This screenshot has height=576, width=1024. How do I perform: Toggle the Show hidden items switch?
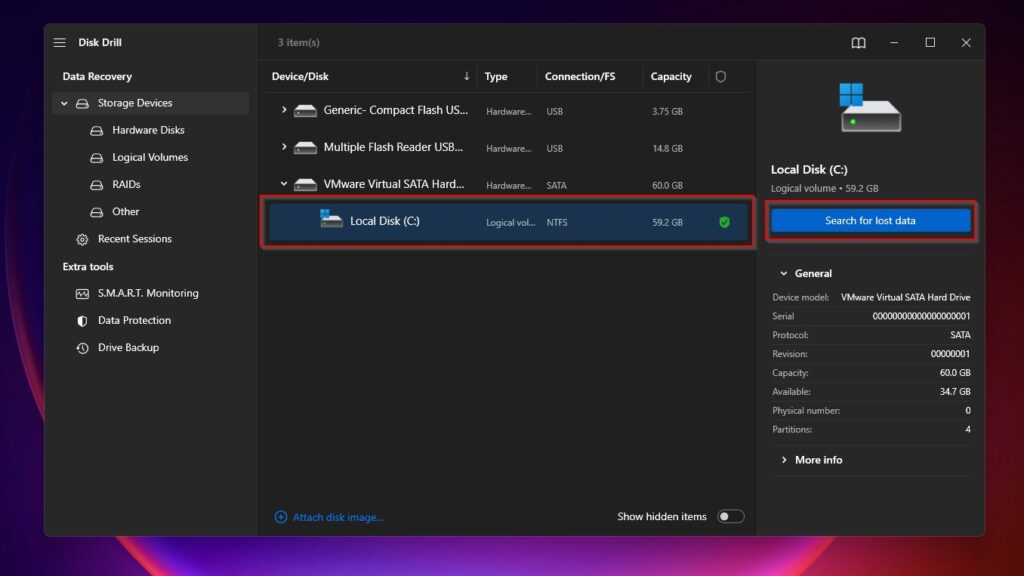730,517
